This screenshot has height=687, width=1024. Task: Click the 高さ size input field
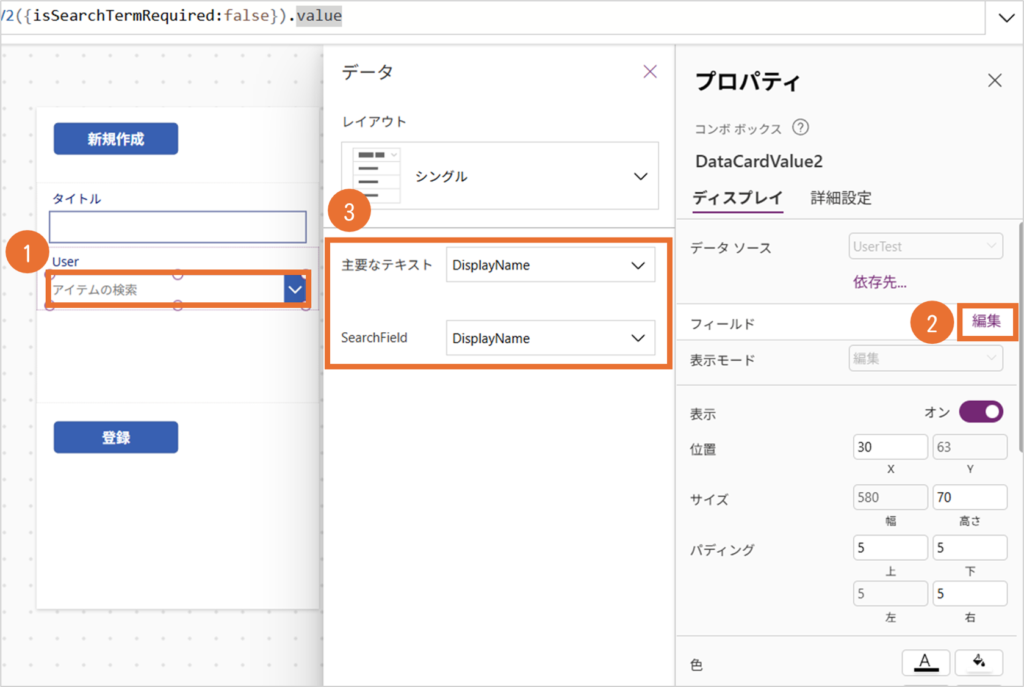point(969,497)
